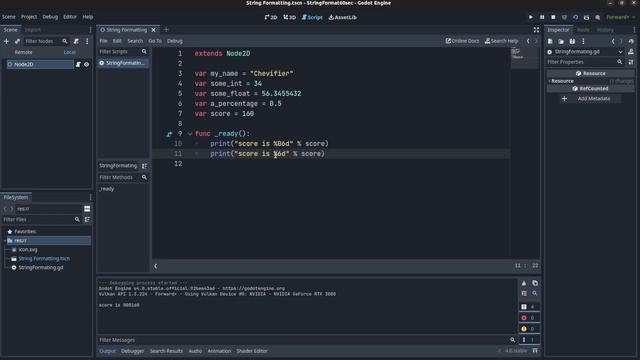Image resolution: width=640 pixels, height=360 pixels.
Task: Open script attached to Node2D
Action: click(x=78, y=64)
